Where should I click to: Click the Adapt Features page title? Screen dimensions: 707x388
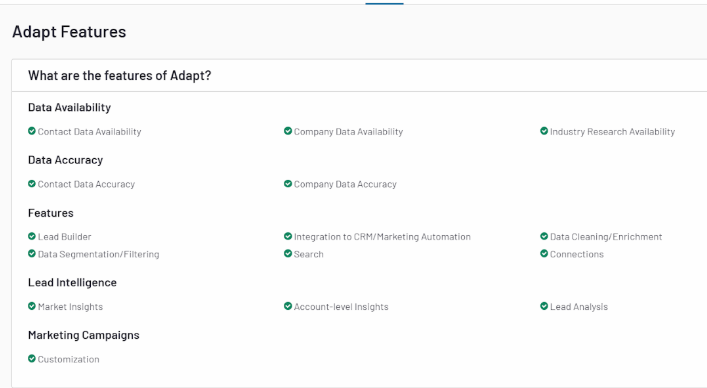click(x=69, y=32)
